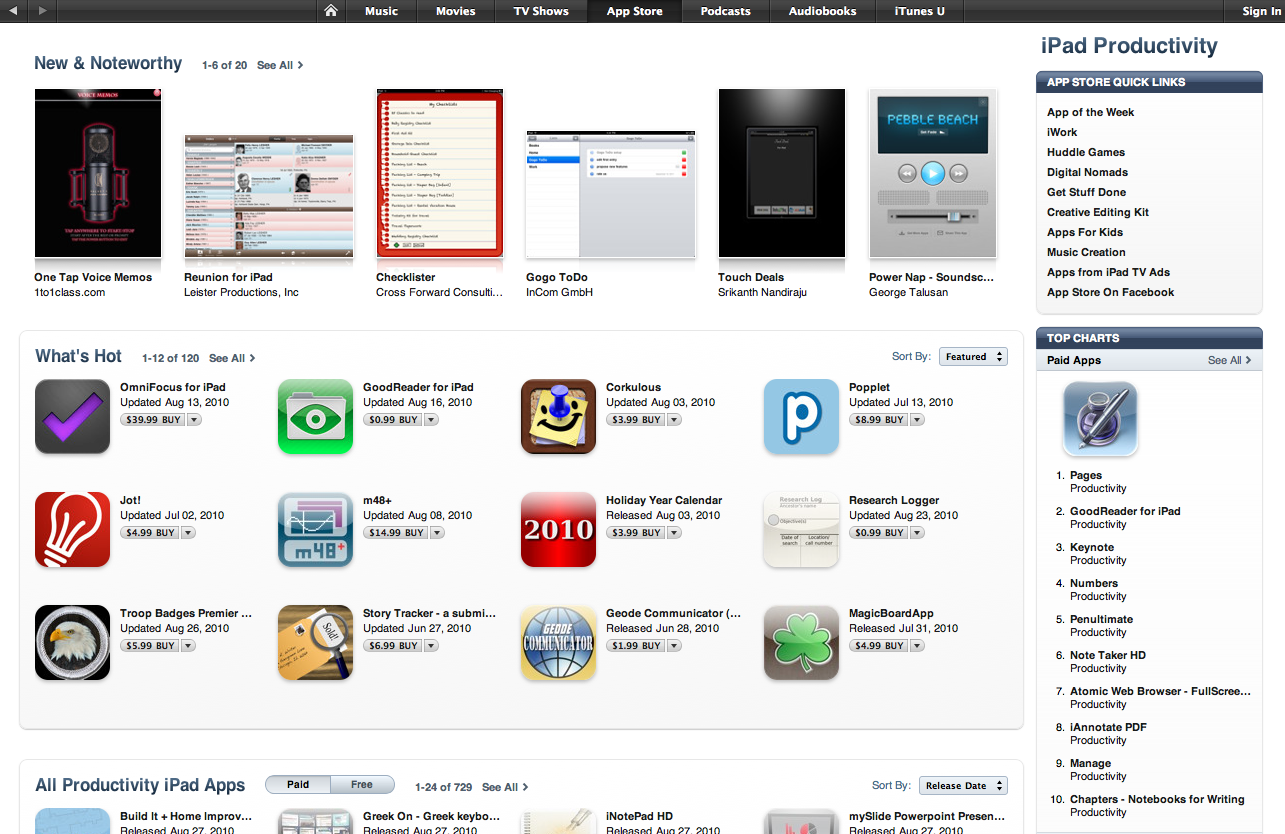This screenshot has width=1285, height=834.
Task: Go to the iTunes Store home icon
Action: tap(331, 11)
